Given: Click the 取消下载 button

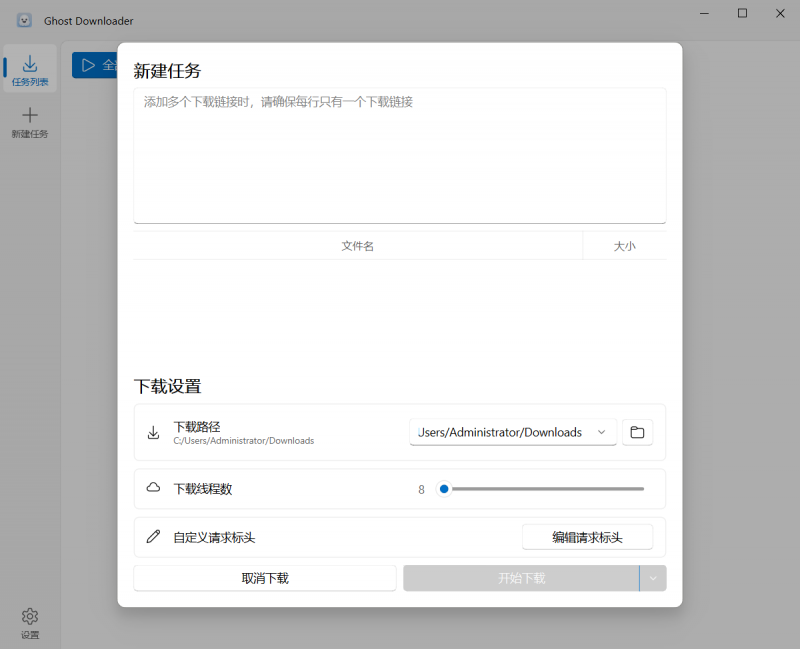Looking at the screenshot, I should click(264, 578).
